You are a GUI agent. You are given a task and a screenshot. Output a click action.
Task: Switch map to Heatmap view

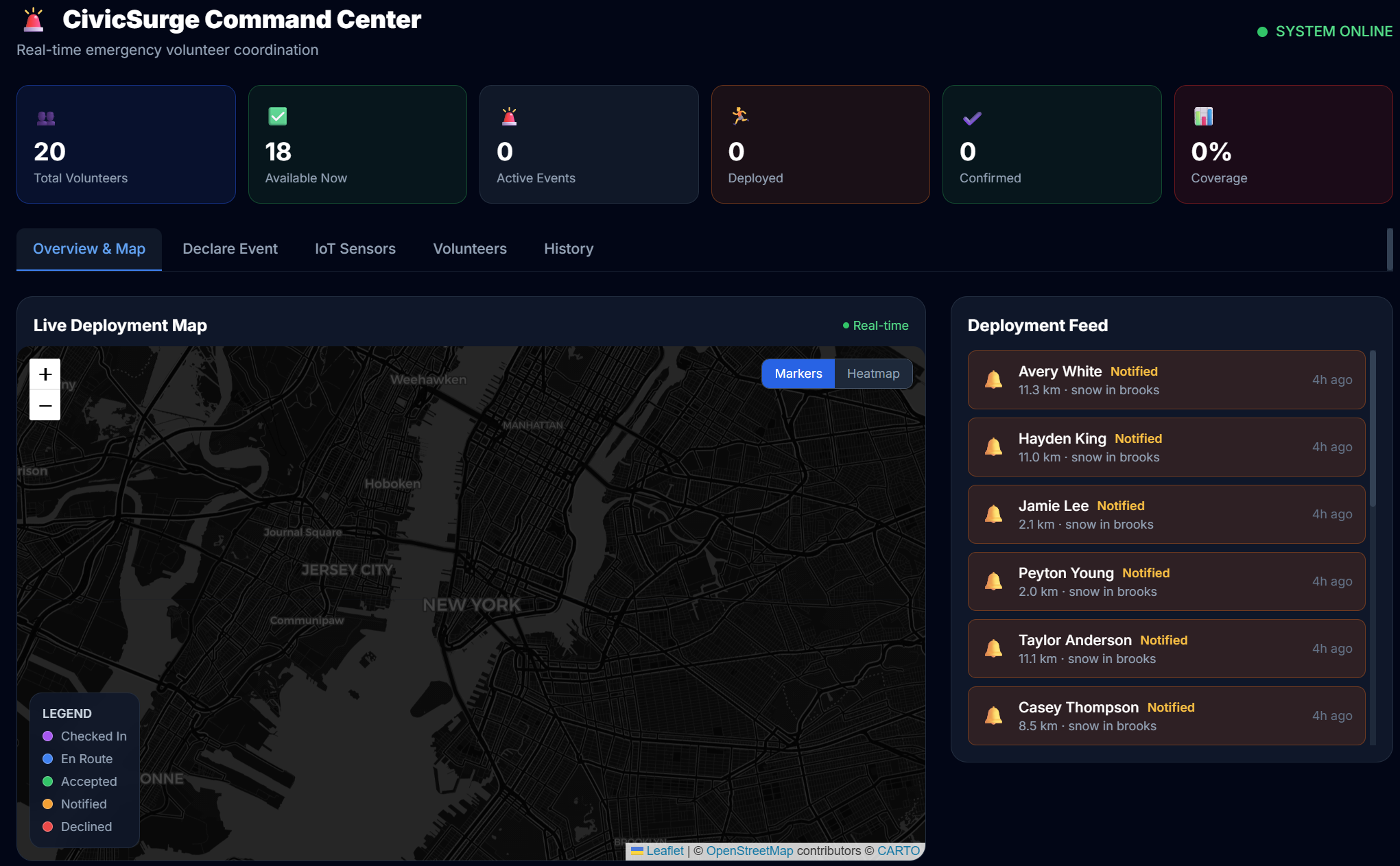click(873, 374)
